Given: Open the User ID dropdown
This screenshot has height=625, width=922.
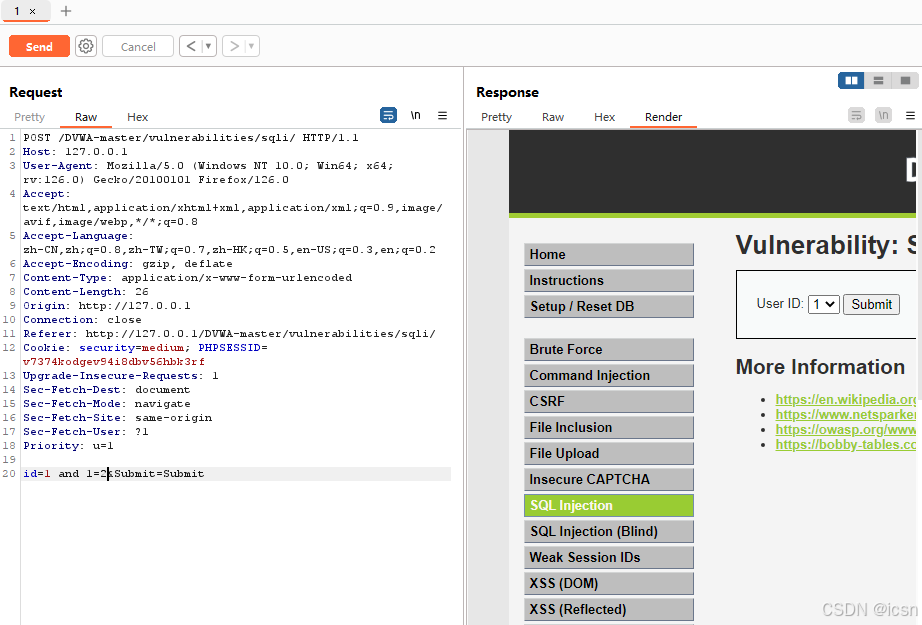Looking at the screenshot, I should coord(823,305).
